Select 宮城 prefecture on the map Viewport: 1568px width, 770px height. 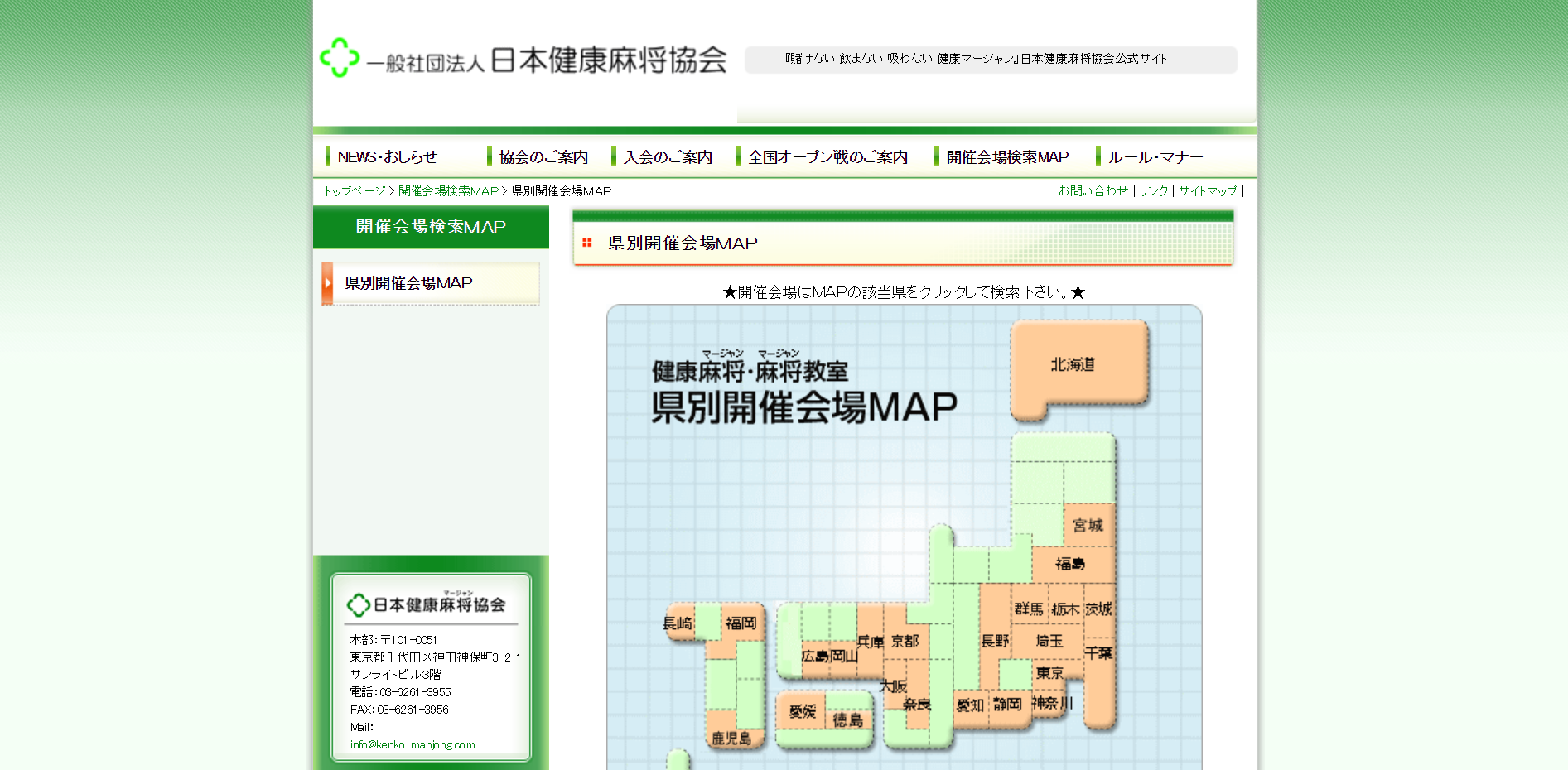tap(1088, 525)
